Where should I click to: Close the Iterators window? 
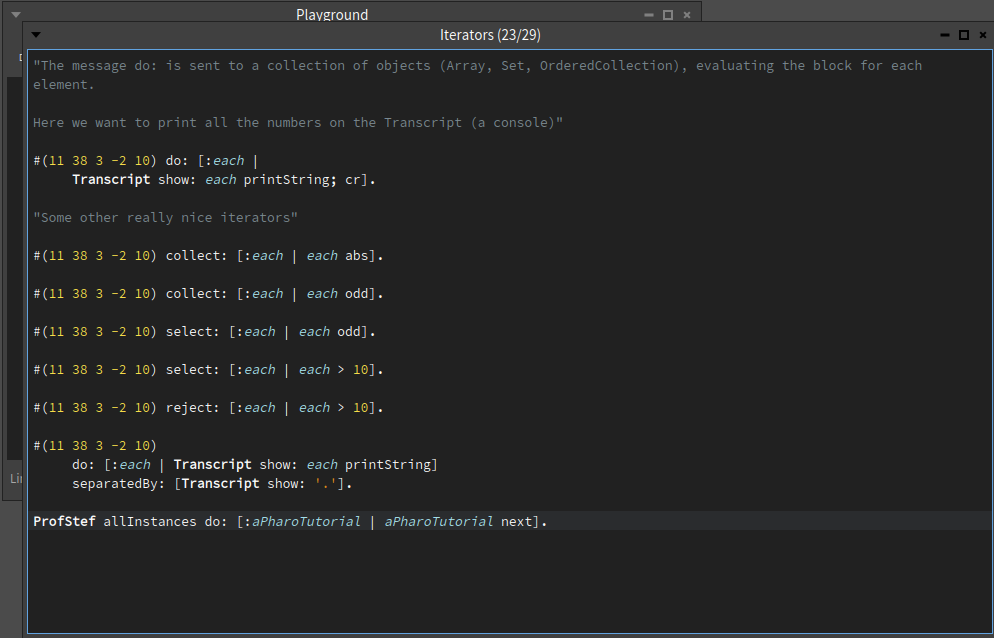(983, 35)
